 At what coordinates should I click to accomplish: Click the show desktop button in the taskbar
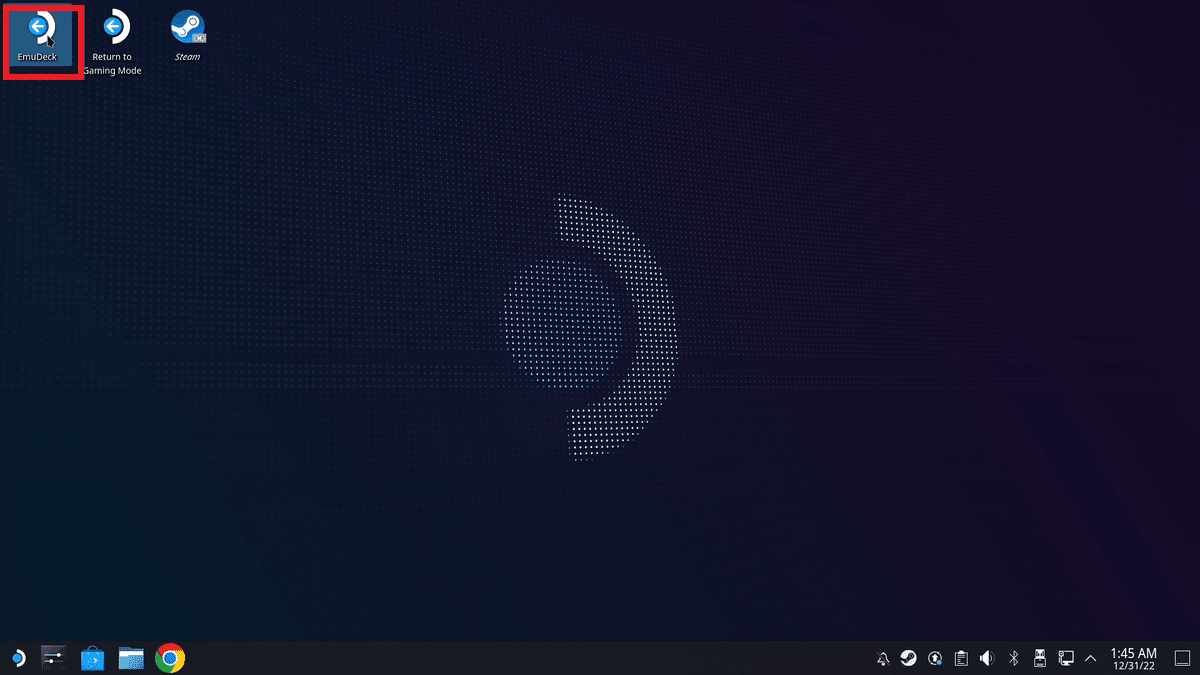click(1182, 658)
